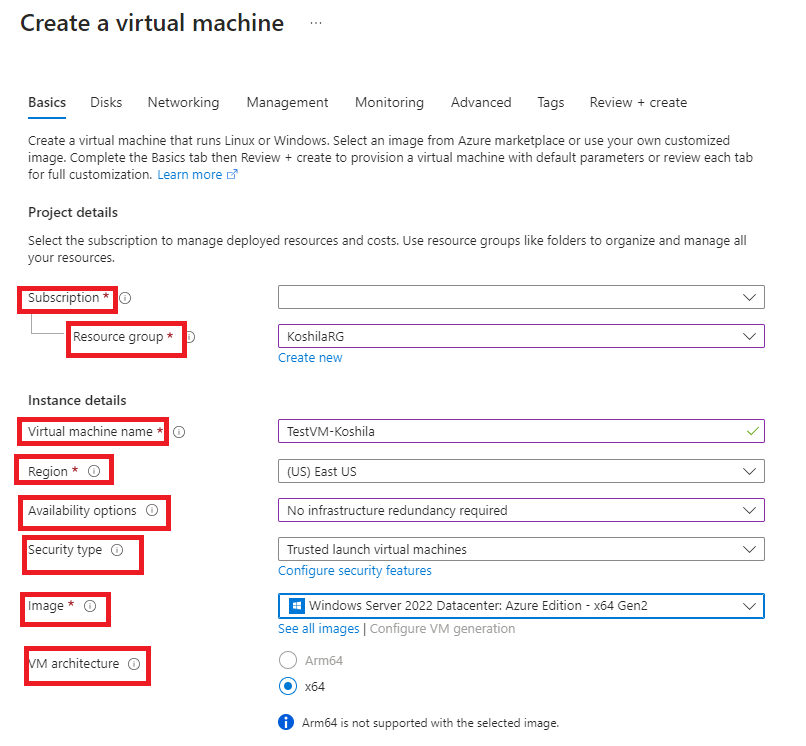Screen dimensions: 806x746
Task: Select the x64 architecture radio button
Action: point(287,686)
